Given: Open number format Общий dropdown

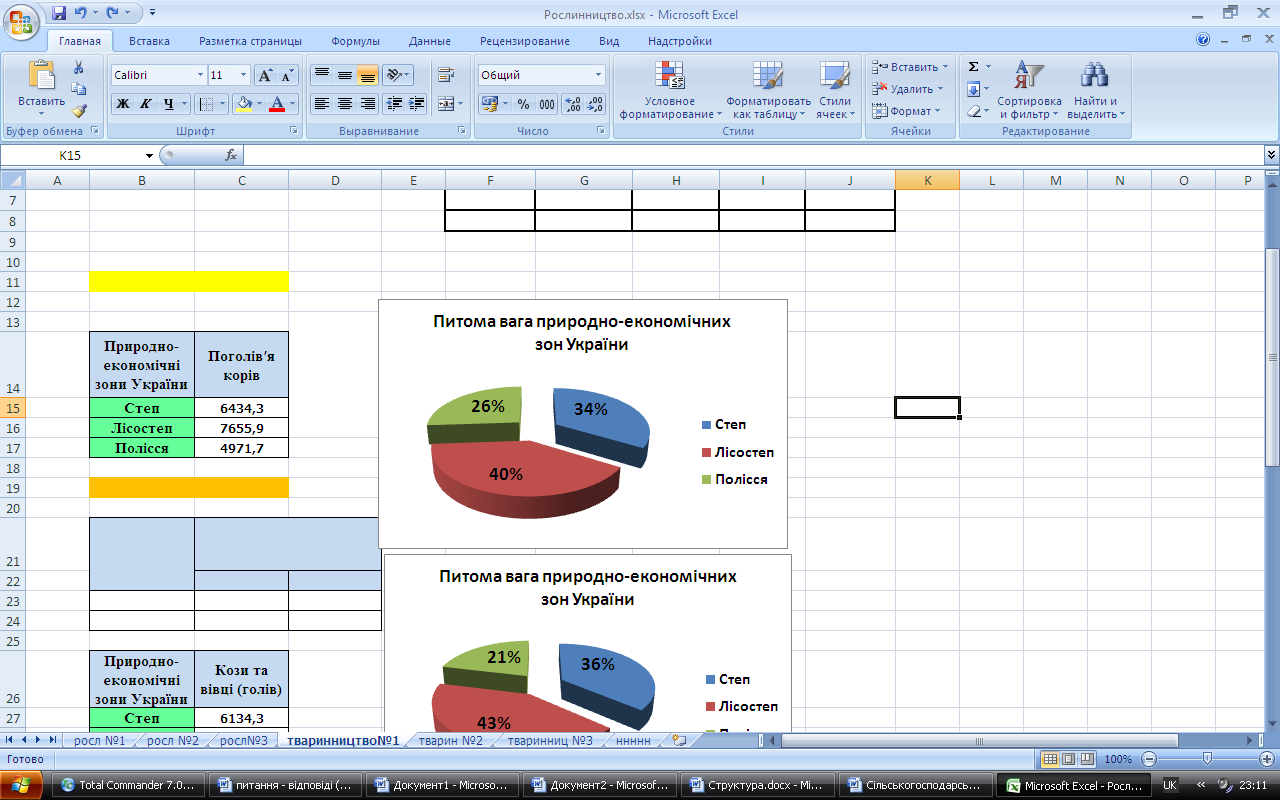Looking at the screenshot, I should [599, 75].
